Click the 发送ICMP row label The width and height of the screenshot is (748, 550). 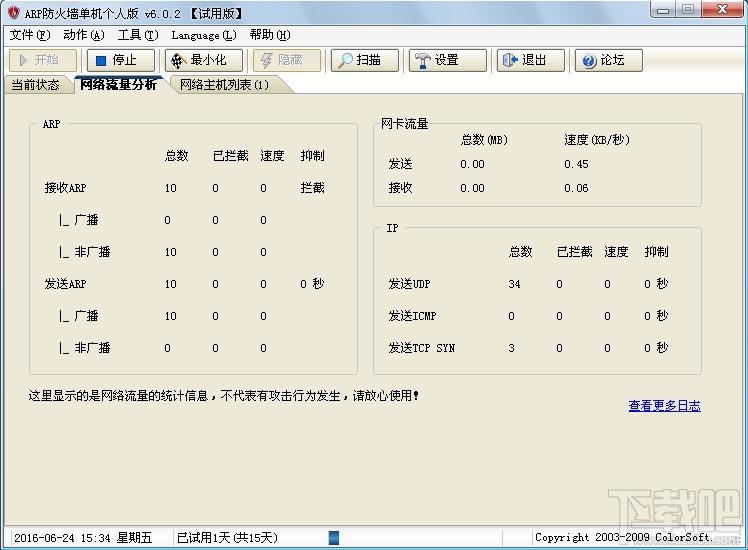(412, 316)
